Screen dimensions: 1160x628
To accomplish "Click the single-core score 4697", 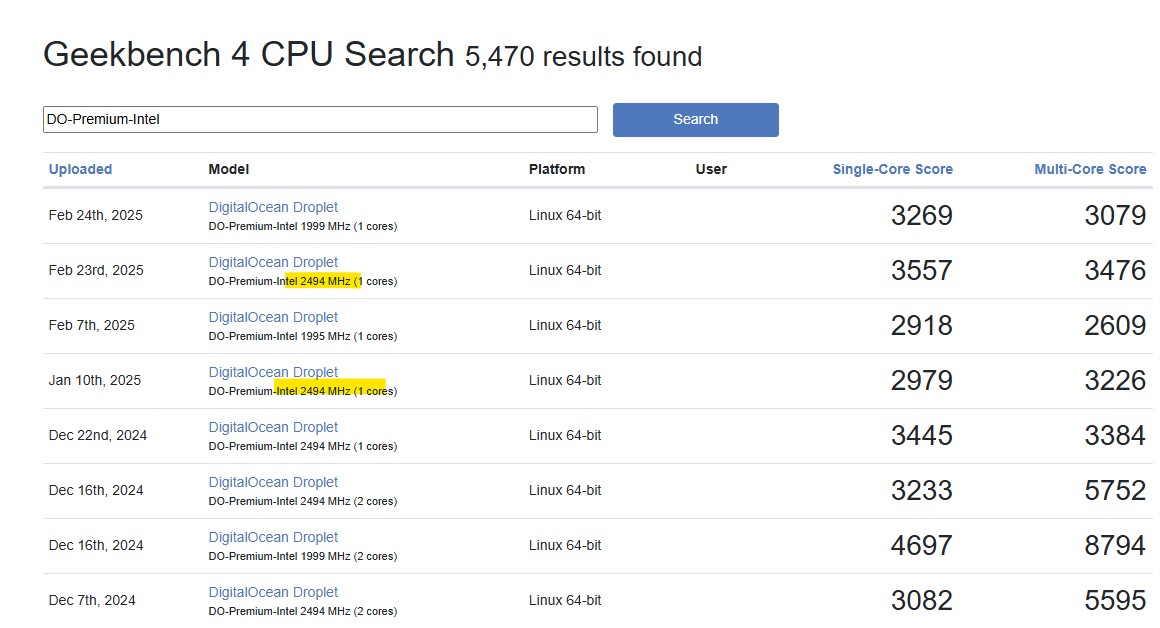I will pos(921,546).
